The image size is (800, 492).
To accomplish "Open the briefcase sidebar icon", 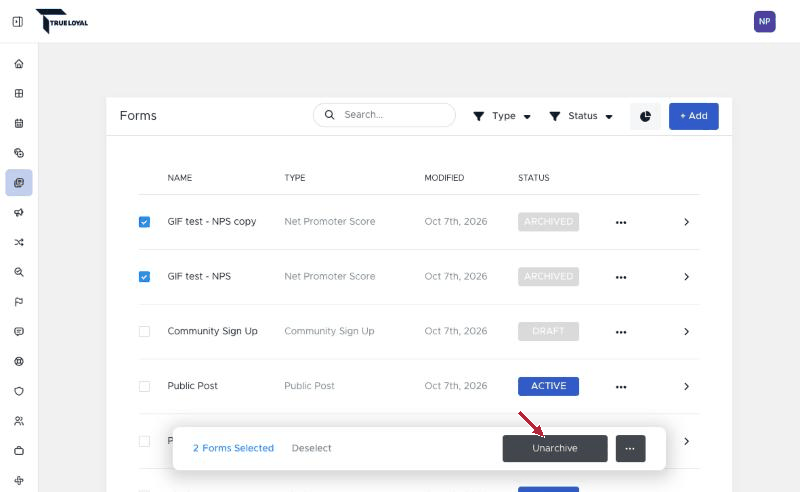I will click(19, 451).
